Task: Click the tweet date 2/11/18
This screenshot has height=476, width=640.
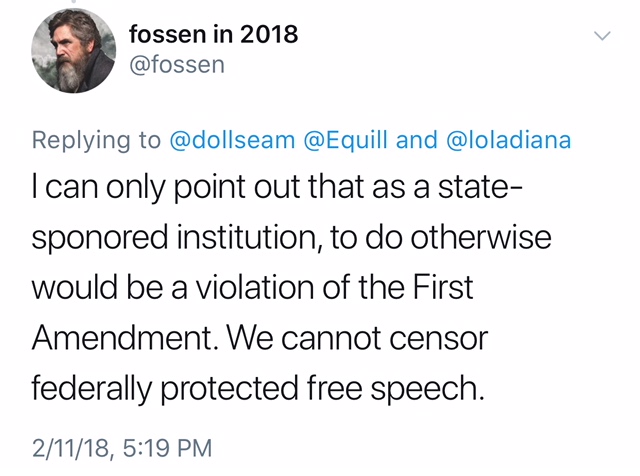Action: [x=72, y=445]
